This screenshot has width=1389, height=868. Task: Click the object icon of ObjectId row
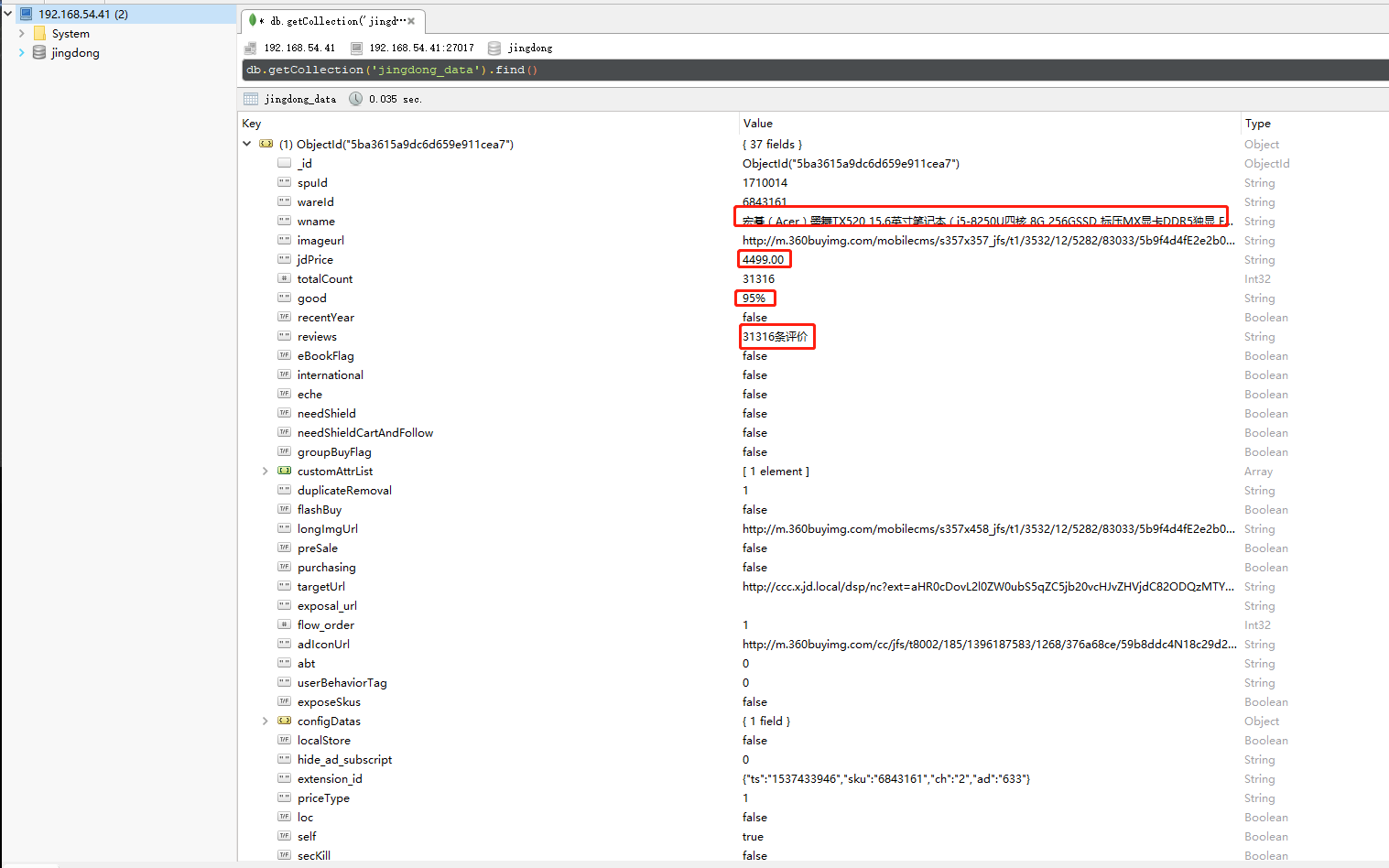(x=266, y=144)
